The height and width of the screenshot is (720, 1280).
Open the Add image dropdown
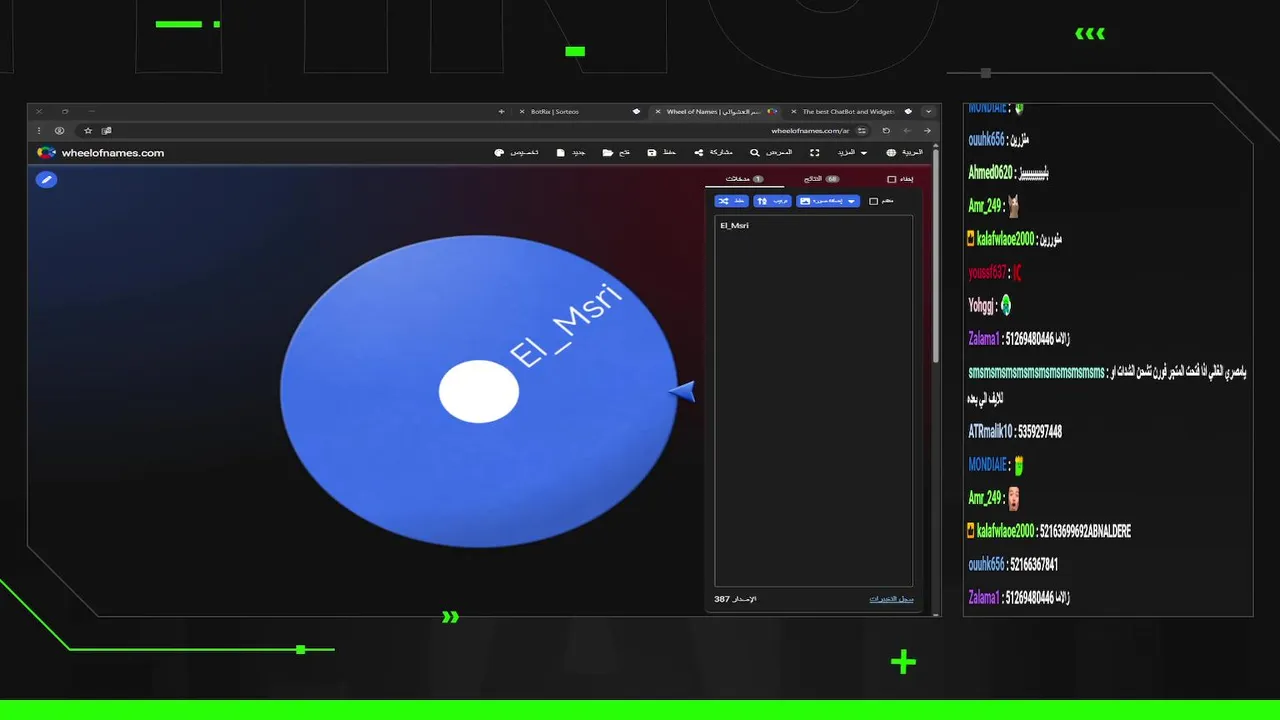[827, 201]
